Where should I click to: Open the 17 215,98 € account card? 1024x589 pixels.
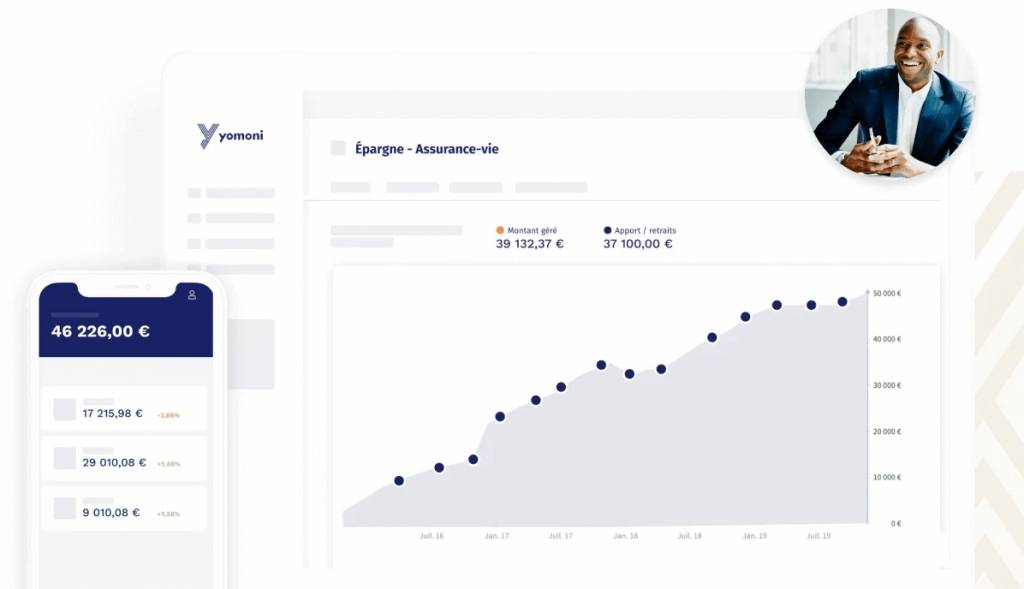pos(125,409)
